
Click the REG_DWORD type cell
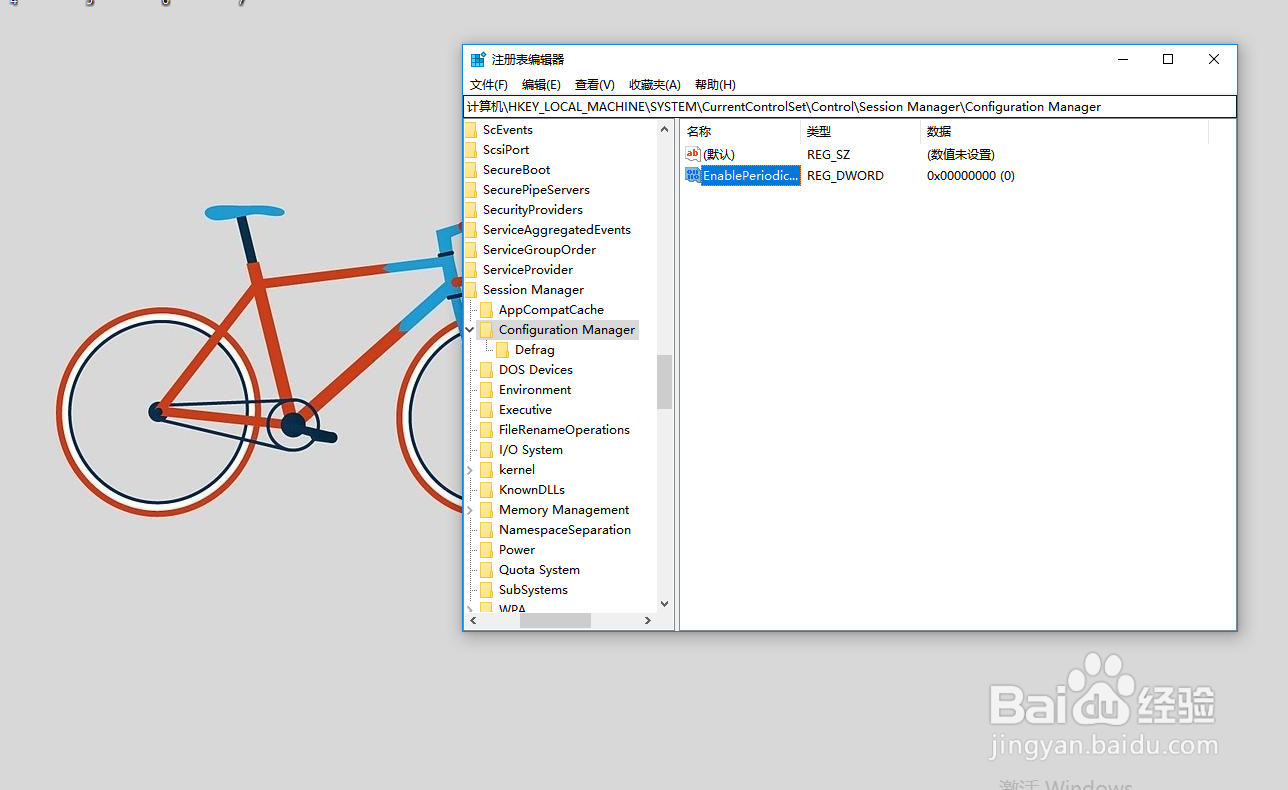click(845, 175)
